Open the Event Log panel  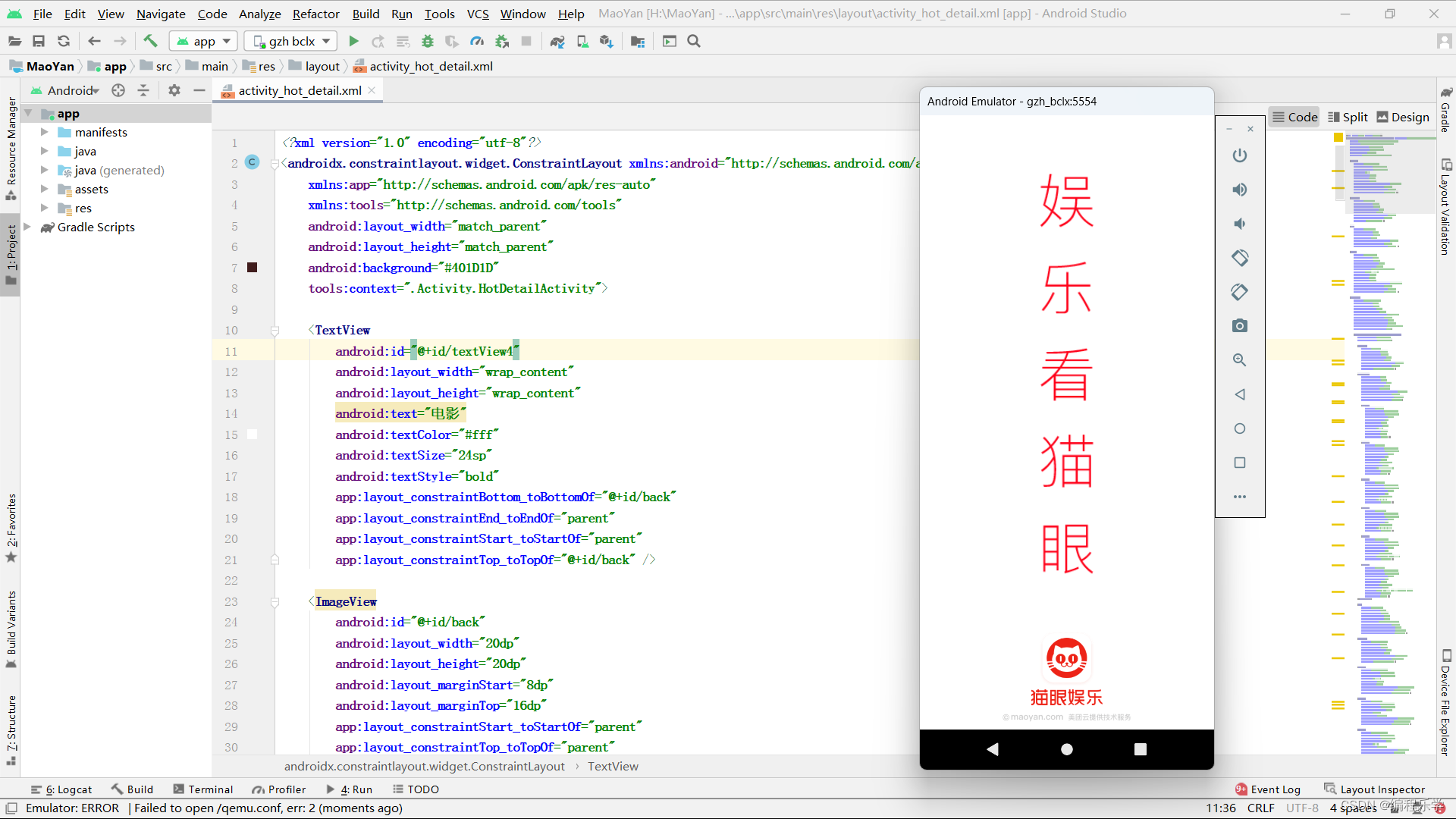(1267, 789)
